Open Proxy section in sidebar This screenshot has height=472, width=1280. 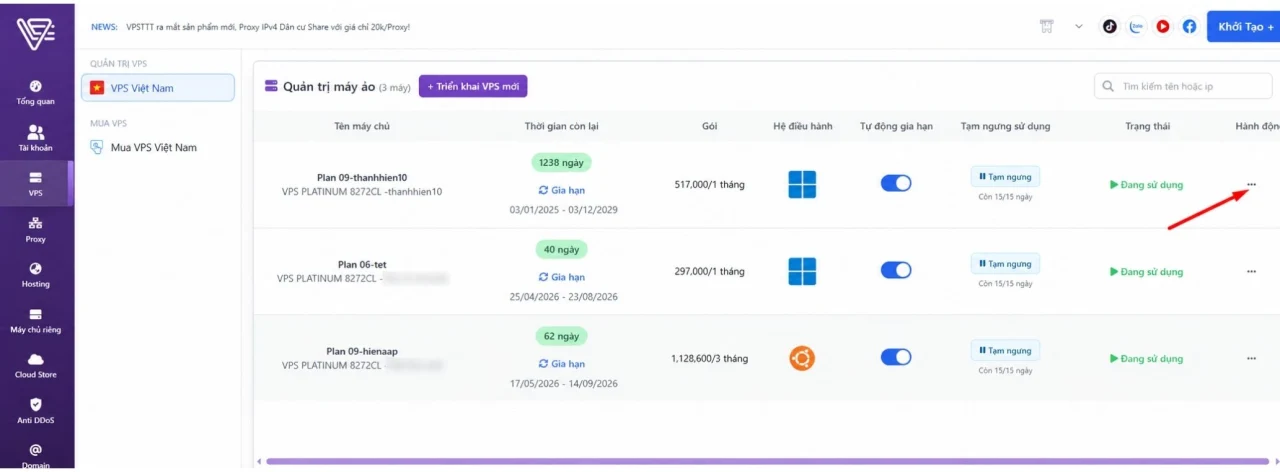pos(36,230)
